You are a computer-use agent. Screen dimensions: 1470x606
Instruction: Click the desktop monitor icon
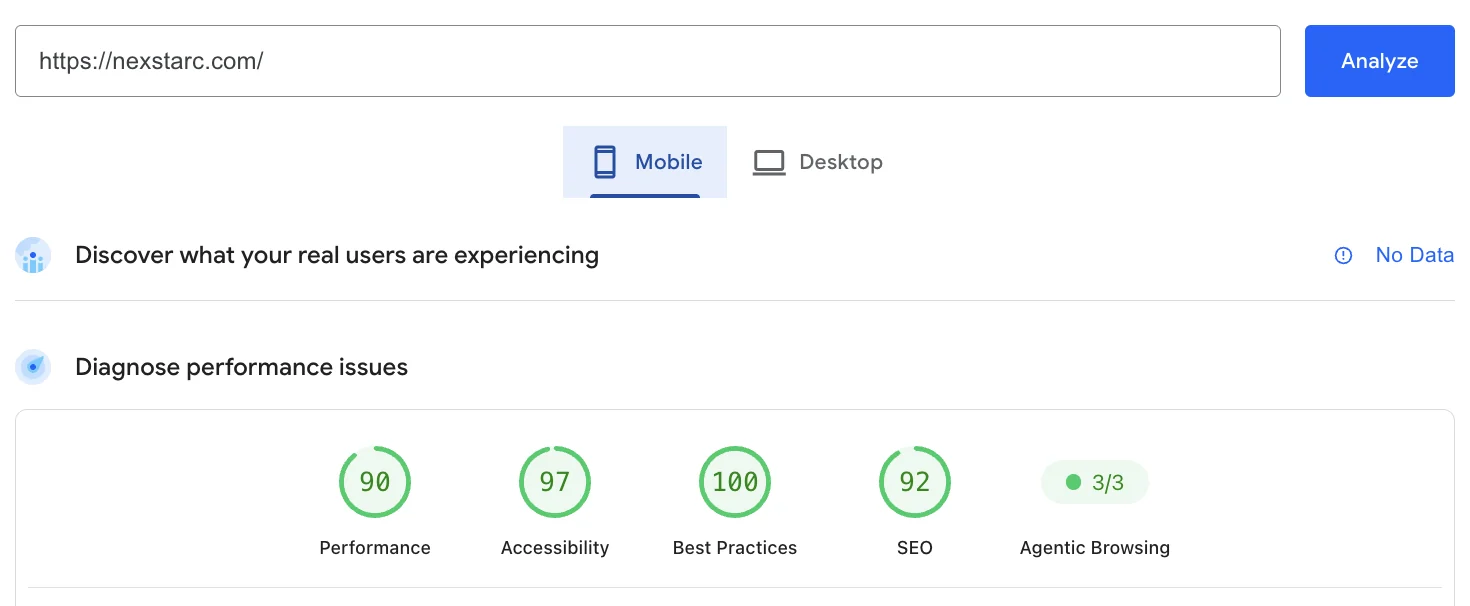[769, 162]
